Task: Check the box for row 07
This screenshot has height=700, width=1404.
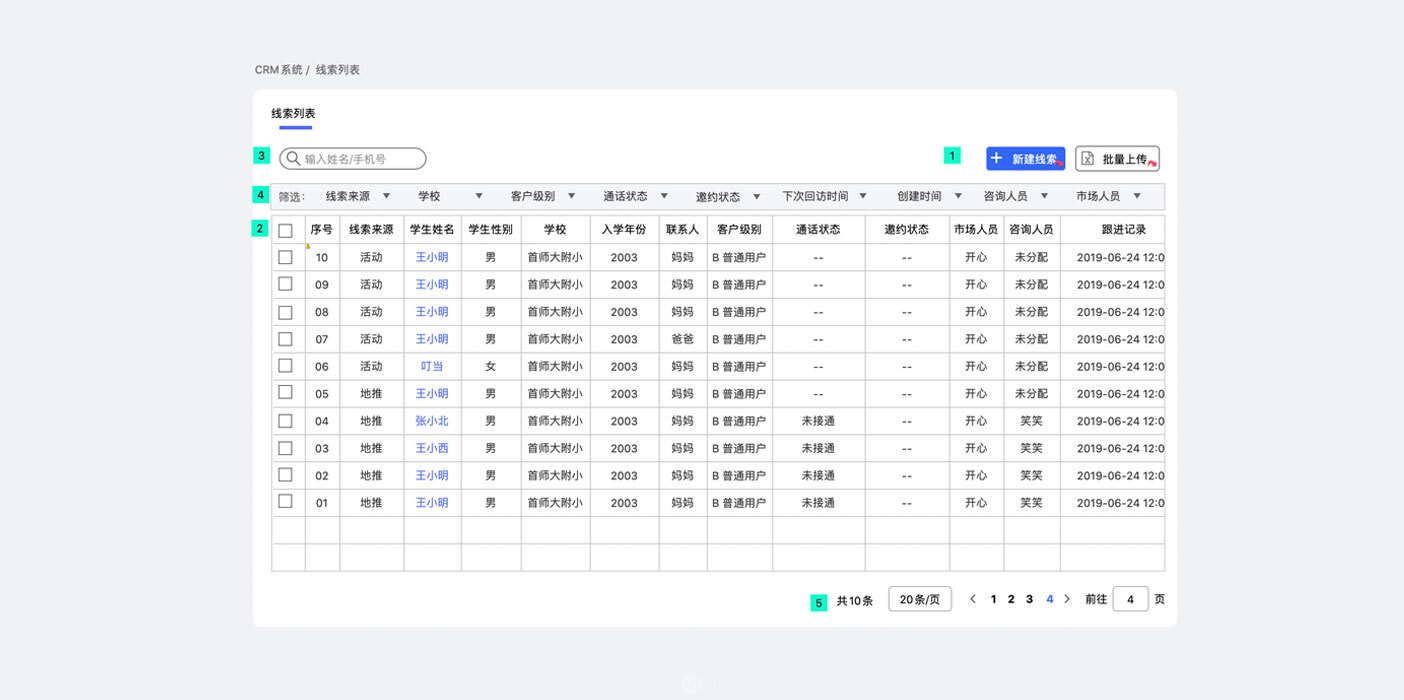Action: [285, 339]
